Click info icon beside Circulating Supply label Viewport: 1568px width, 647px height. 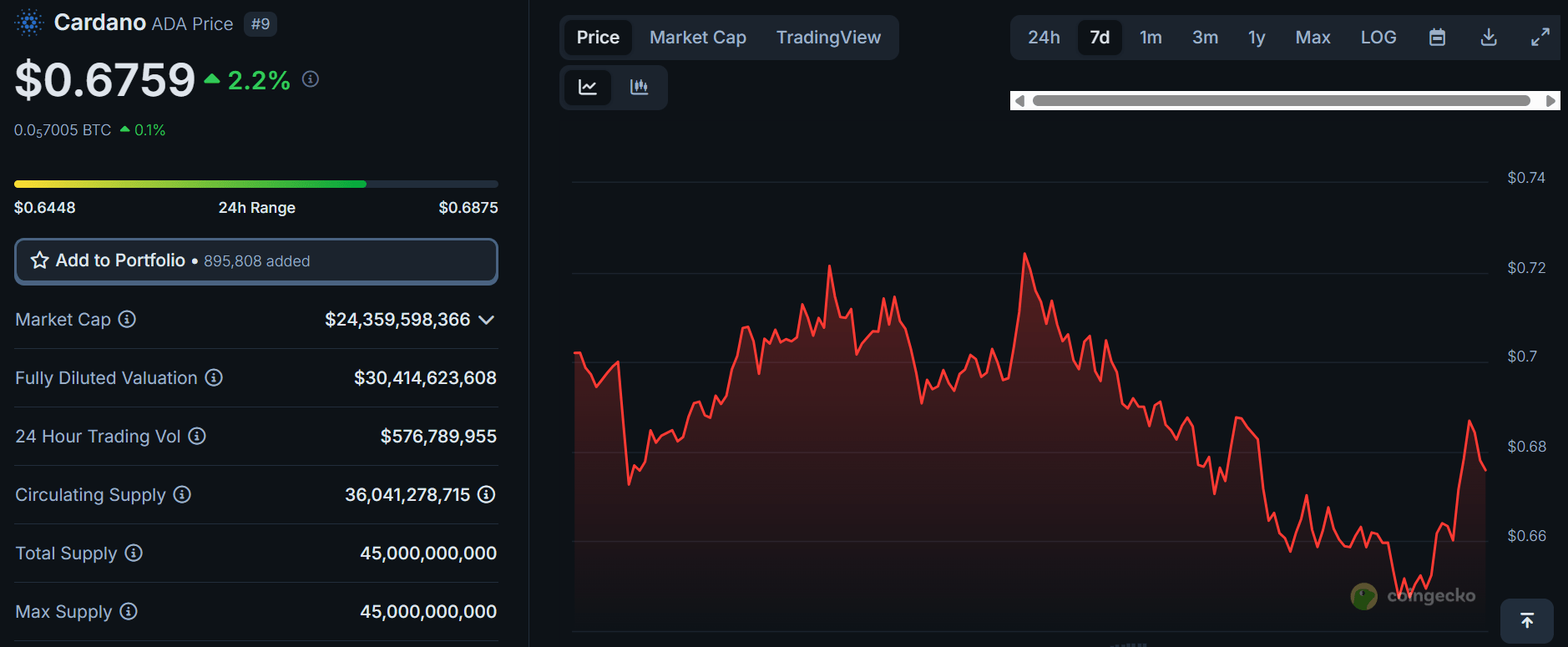click(182, 494)
